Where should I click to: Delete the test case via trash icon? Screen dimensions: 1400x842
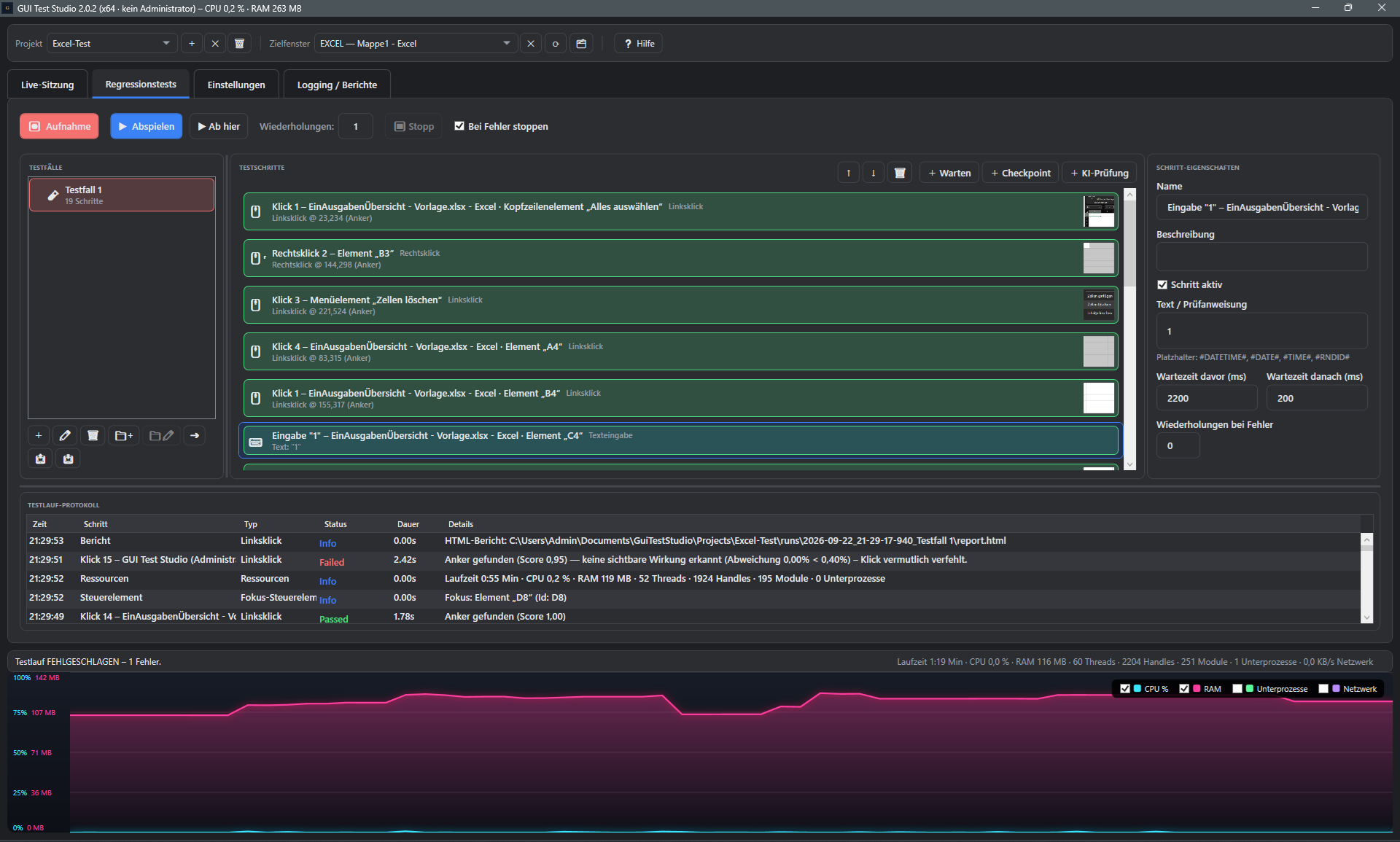point(93,436)
